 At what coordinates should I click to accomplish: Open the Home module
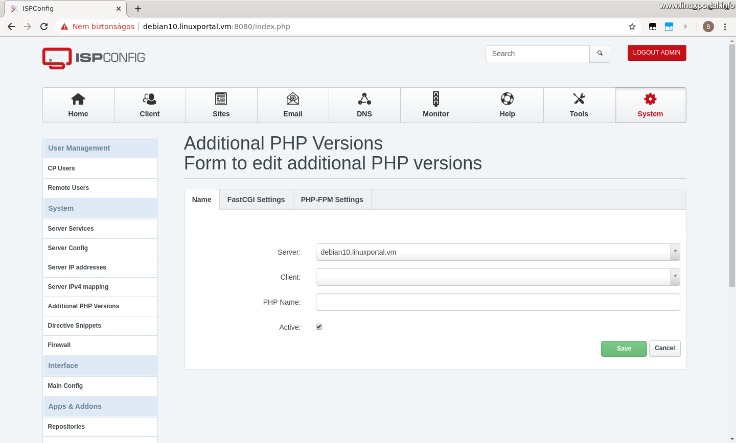78,105
